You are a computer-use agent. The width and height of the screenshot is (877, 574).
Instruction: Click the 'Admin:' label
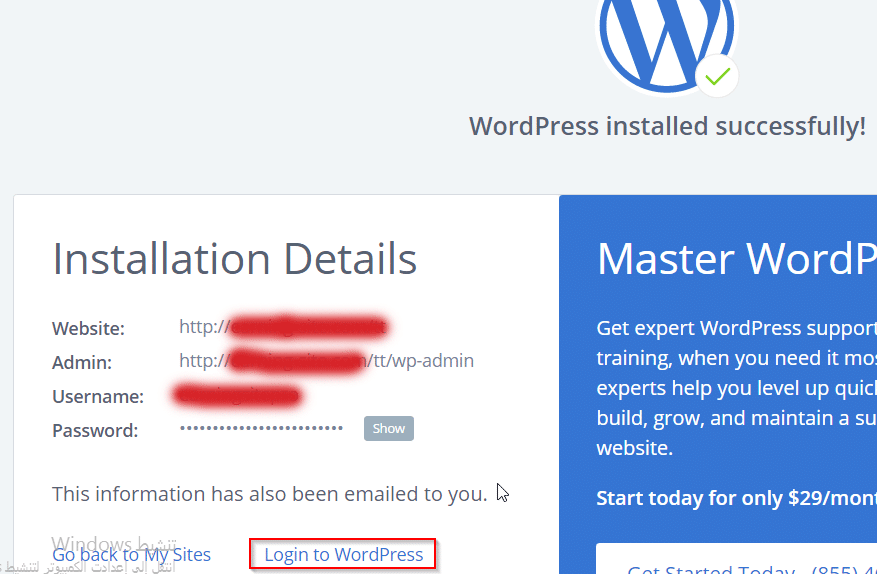(x=82, y=363)
